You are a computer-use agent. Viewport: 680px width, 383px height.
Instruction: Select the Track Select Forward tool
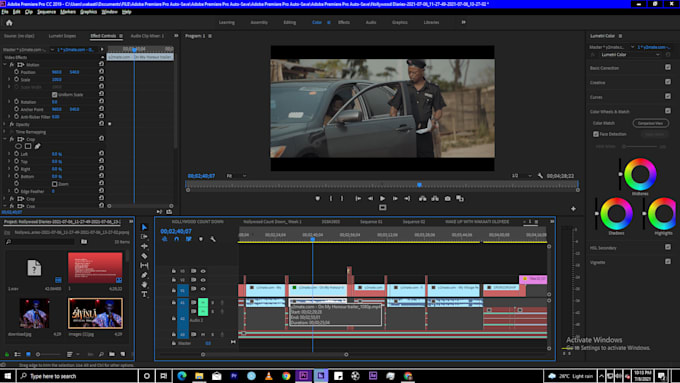[144, 237]
